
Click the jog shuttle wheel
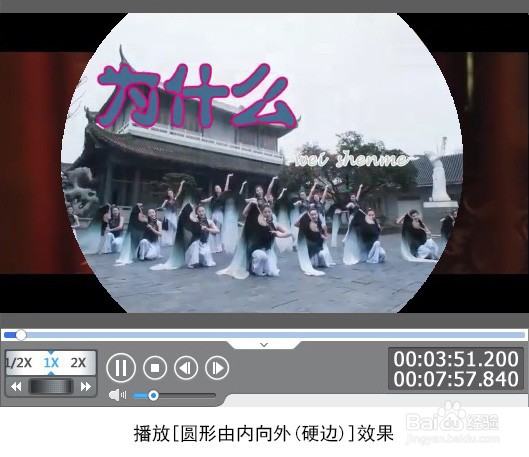click(51, 387)
